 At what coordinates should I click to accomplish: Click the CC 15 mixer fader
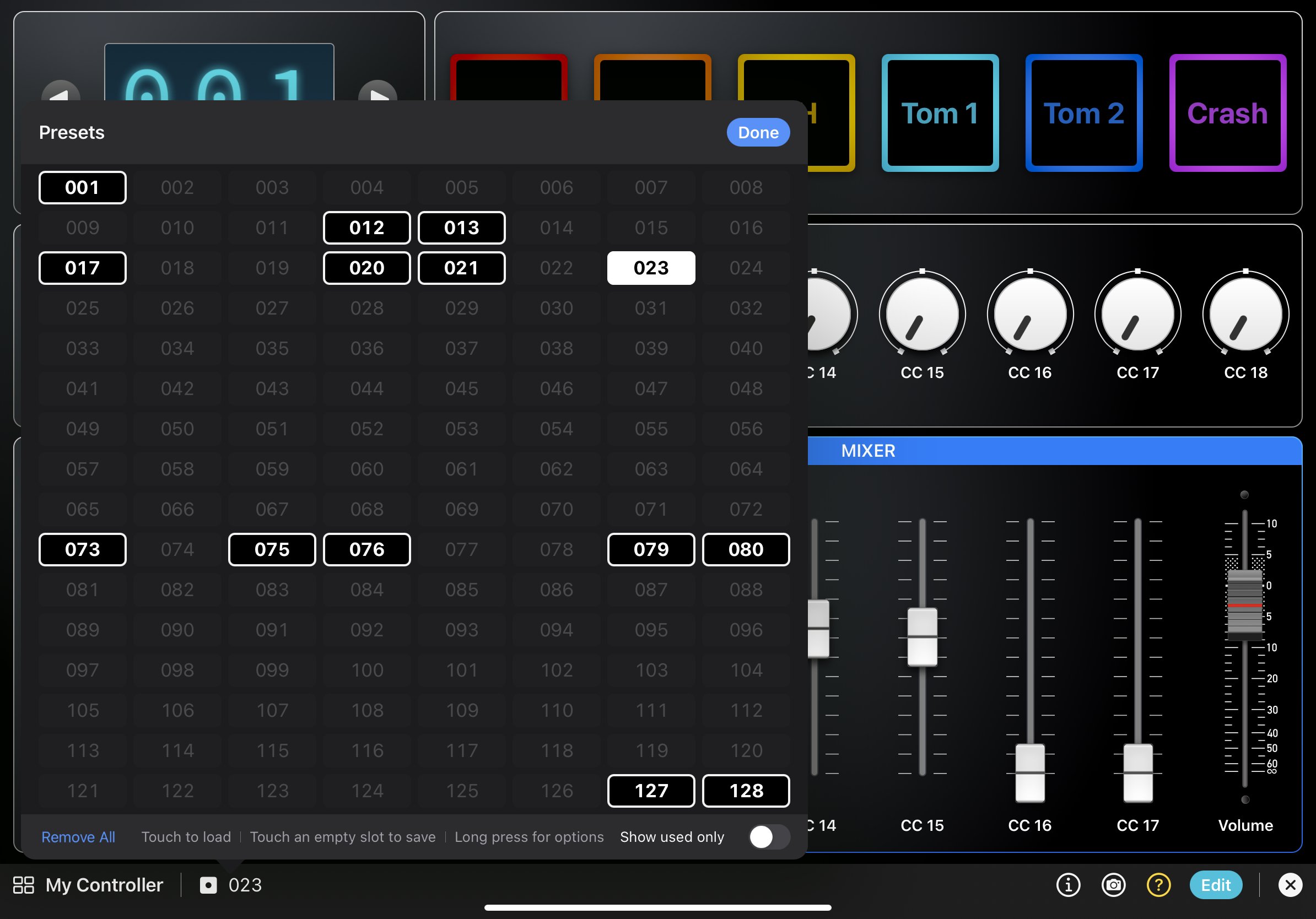point(922,637)
